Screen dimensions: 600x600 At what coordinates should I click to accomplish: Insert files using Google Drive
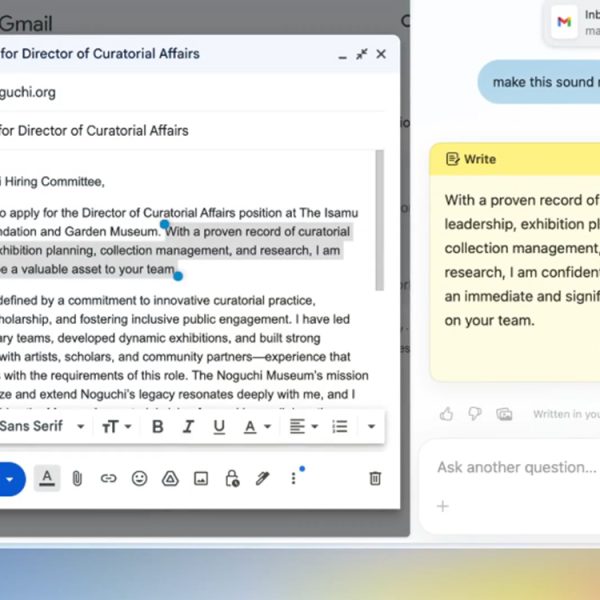coord(170,478)
